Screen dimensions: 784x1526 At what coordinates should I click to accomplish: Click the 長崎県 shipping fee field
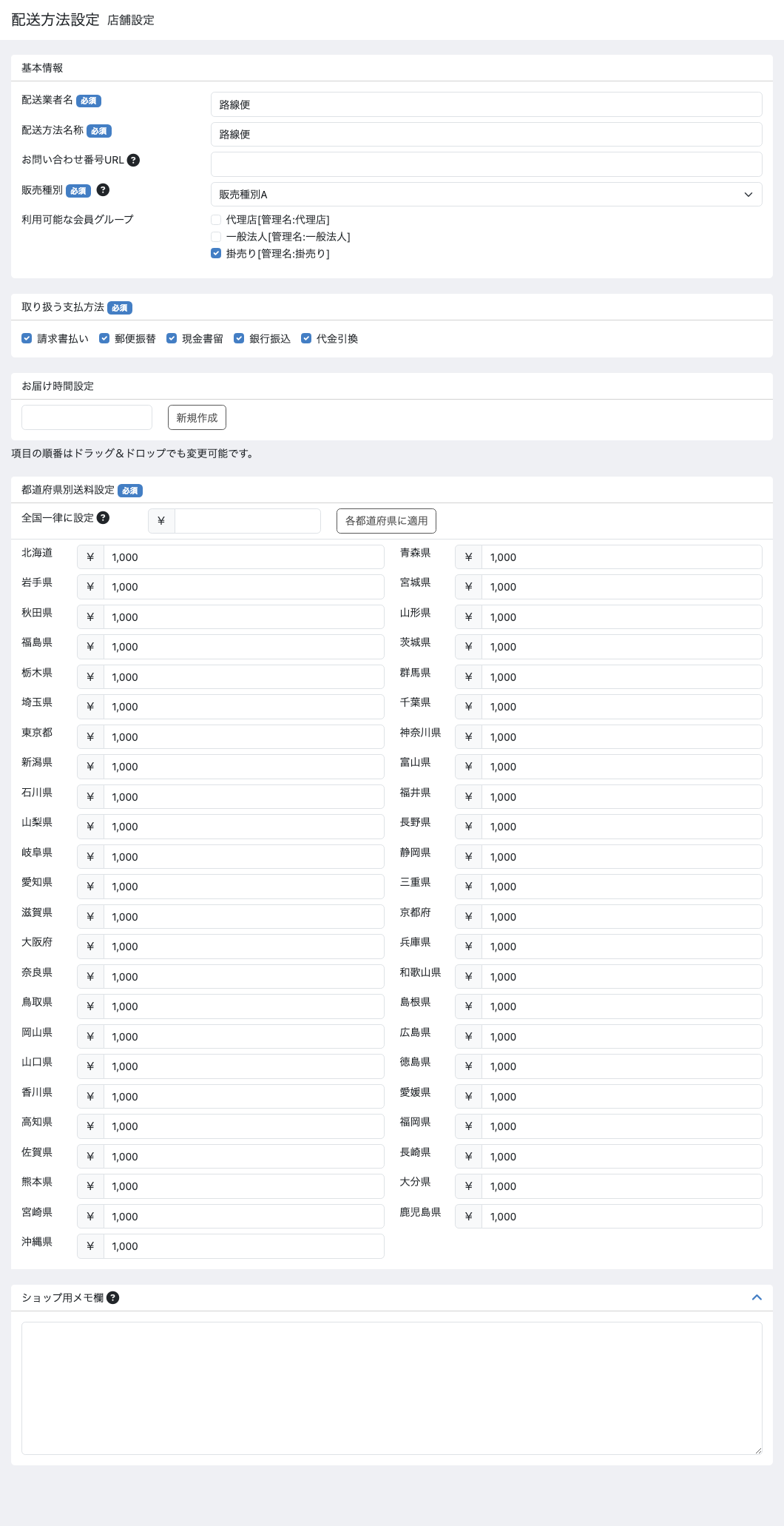click(x=621, y=1157)
